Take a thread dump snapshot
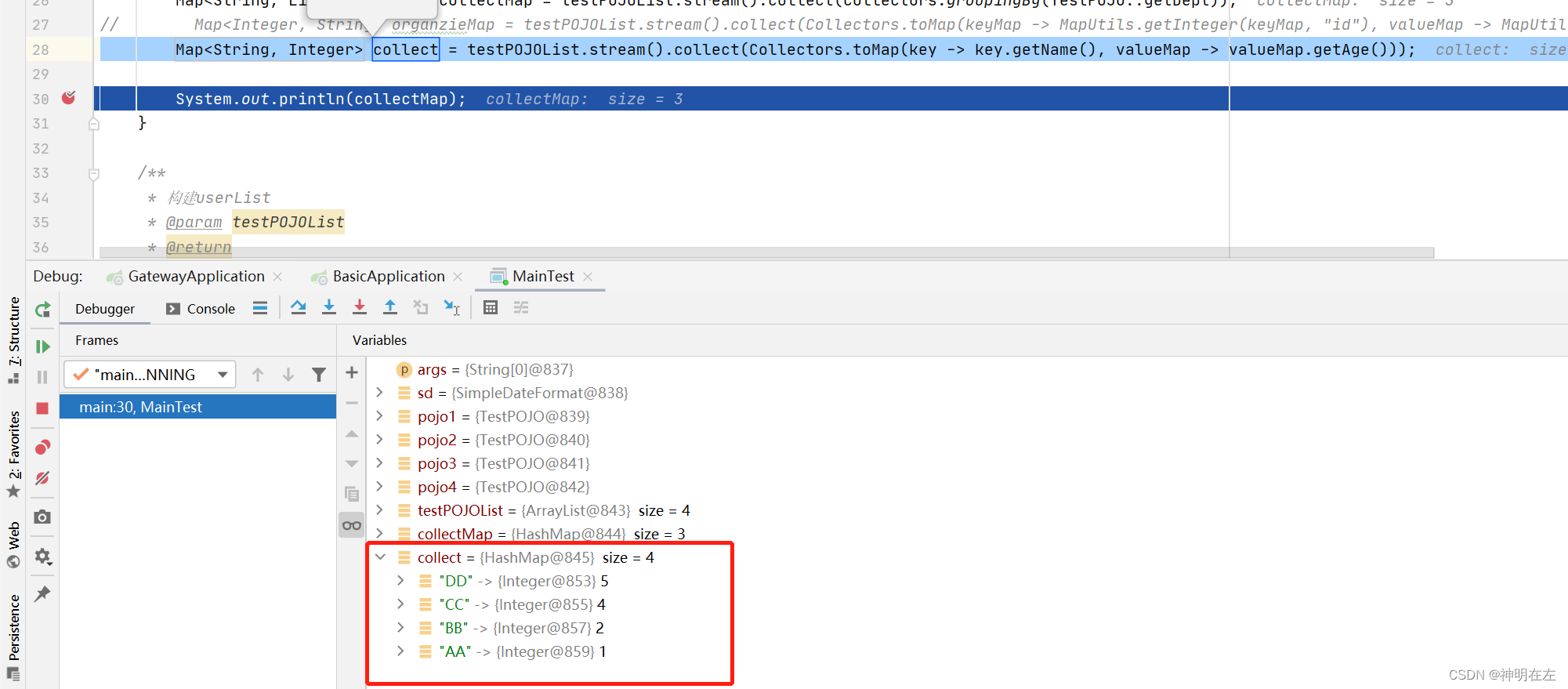This screenshot has width=1568, height=689. [42, 517]
